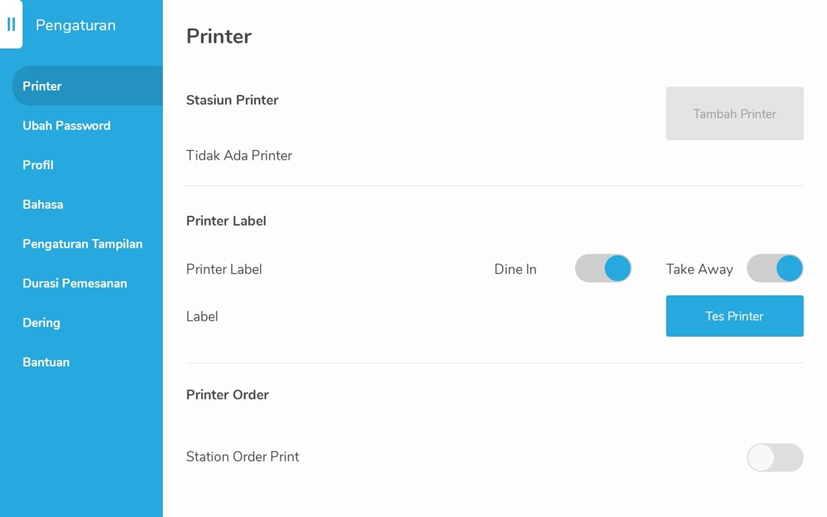Image resolution: width=827 pixels, height=517 pixels.
Task: Click the Stasiun Printer section heading
Action: 232,100
